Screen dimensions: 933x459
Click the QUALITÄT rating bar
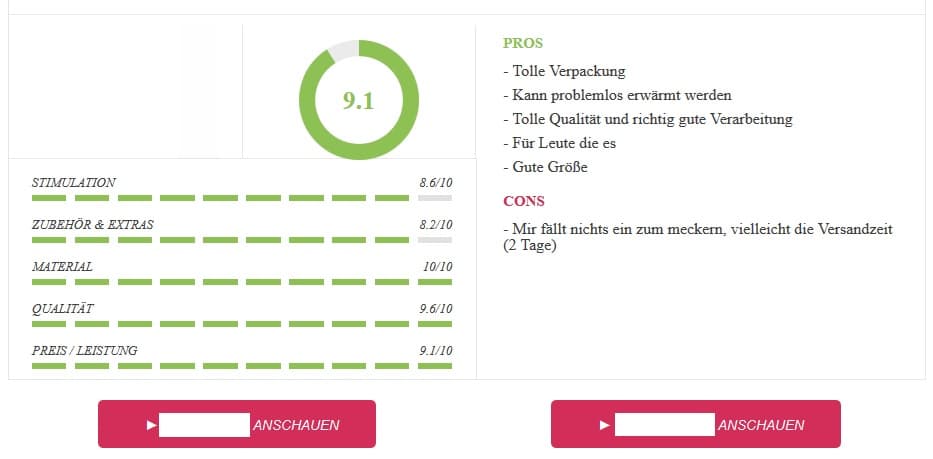point(242,324)
